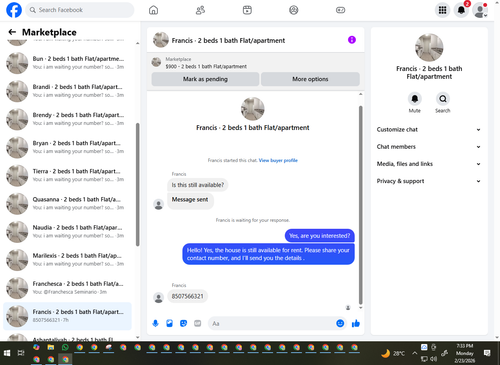
Task: Open the Home tab icon
Action: coord(153,10)
